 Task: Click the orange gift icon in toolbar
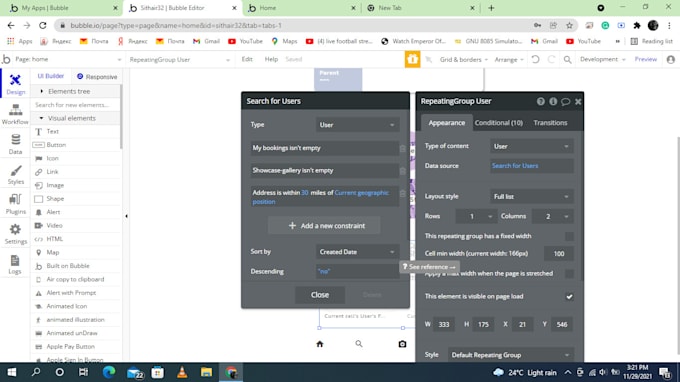tap(412, 59)
